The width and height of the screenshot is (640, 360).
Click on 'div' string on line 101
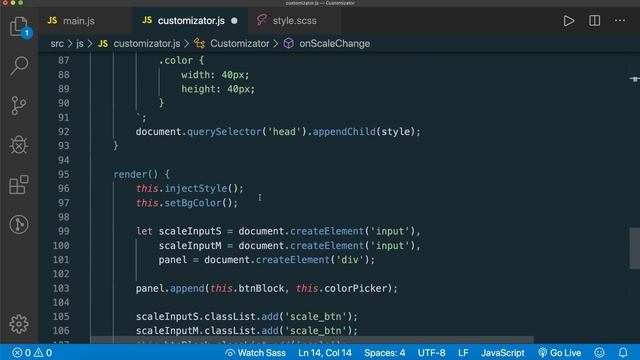[x=349, y=260]
